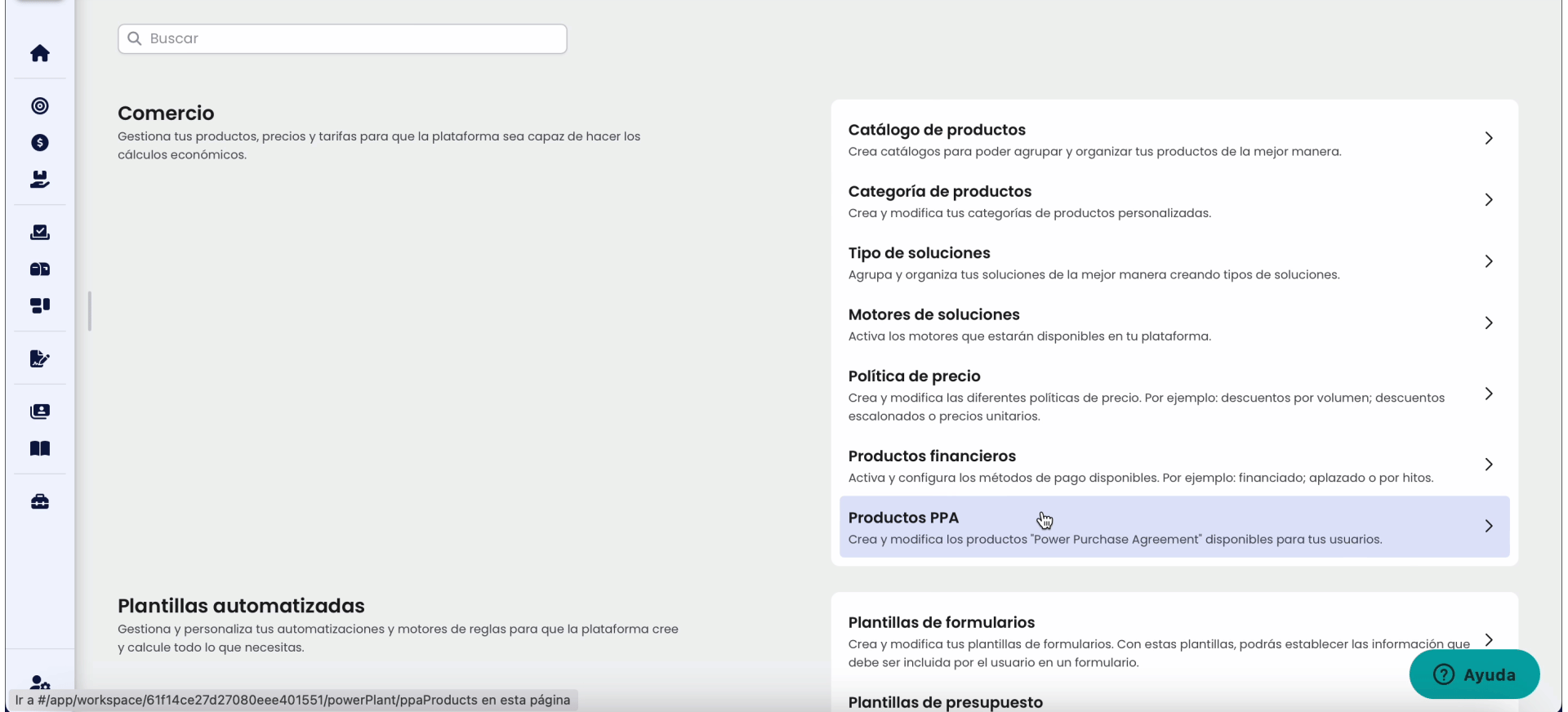Click the mailbox icon in sidebar
This screenshot has height=712, width=1568.
tap(40, 269)
